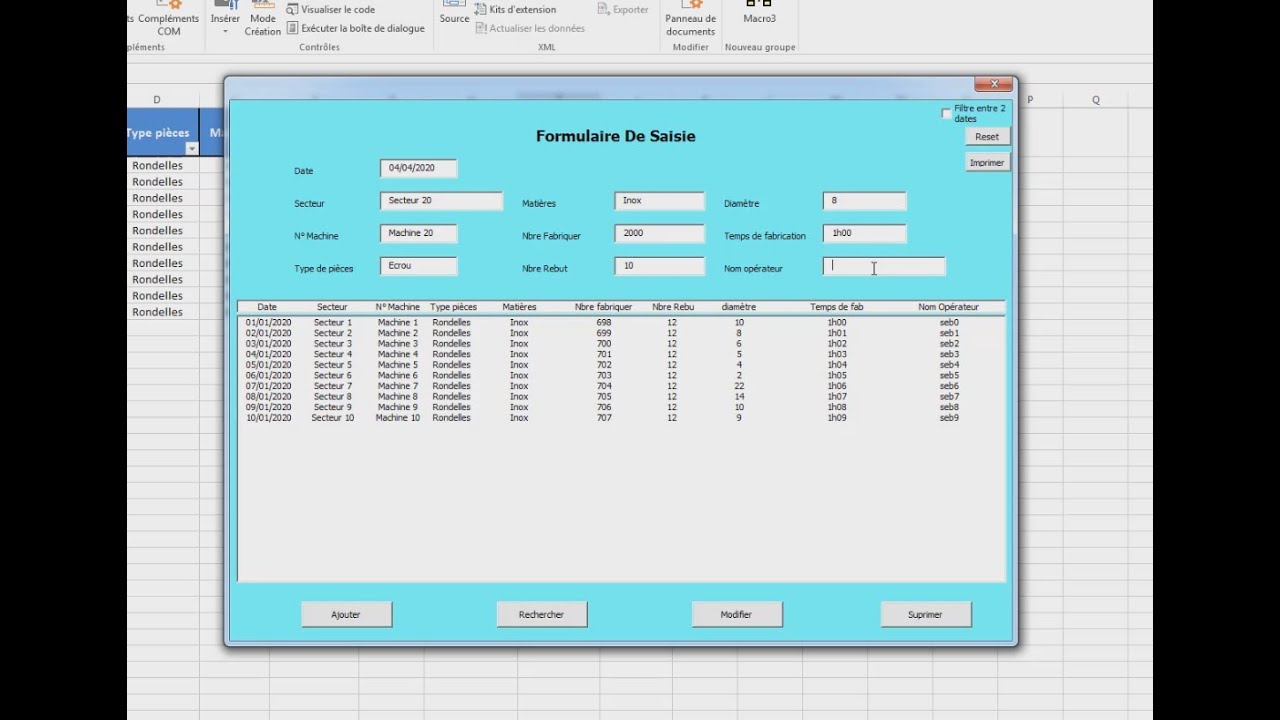
Task: Click Visualiser le code in ribbon
Action: (x=330, y=9)
